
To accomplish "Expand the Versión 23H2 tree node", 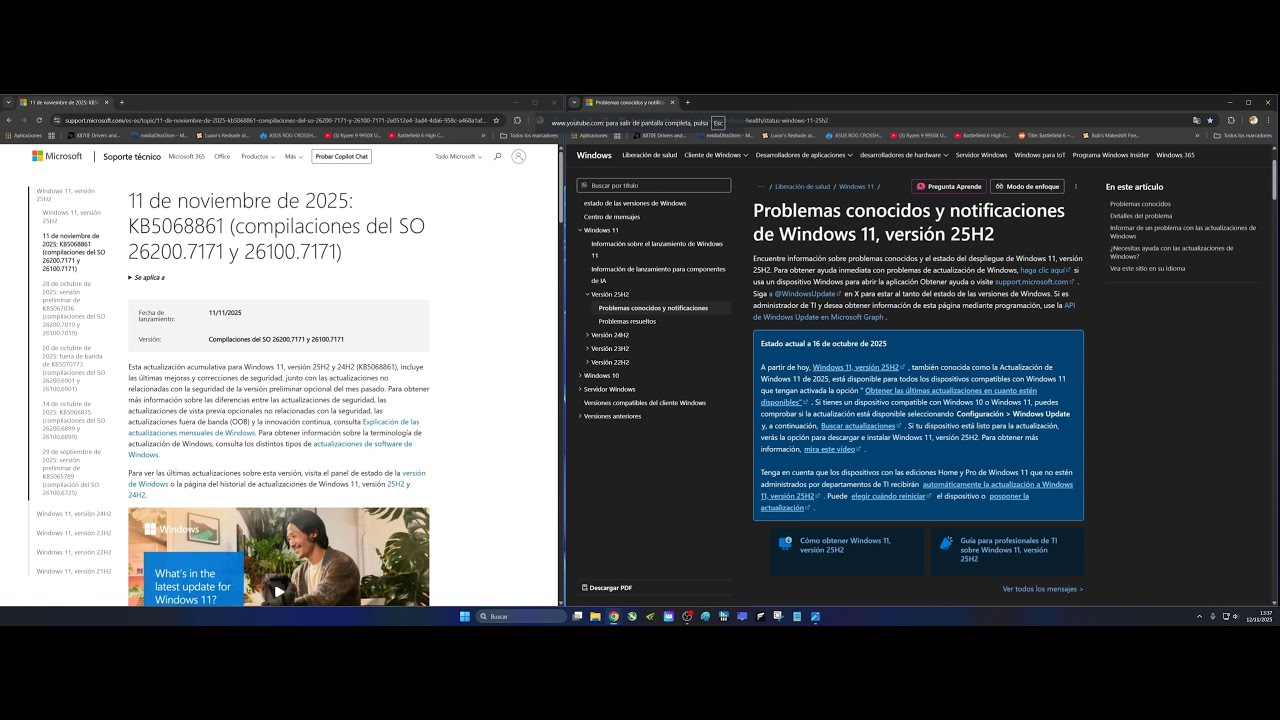I will [588, 348].
